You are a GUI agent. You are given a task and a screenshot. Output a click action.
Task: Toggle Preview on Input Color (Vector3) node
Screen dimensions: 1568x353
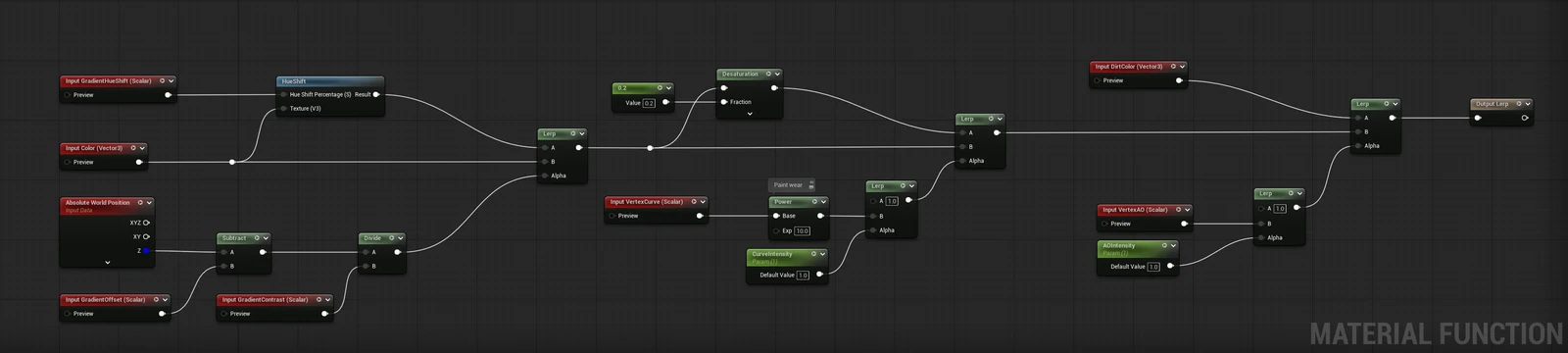pyautogui.click(x=68, y=162)
